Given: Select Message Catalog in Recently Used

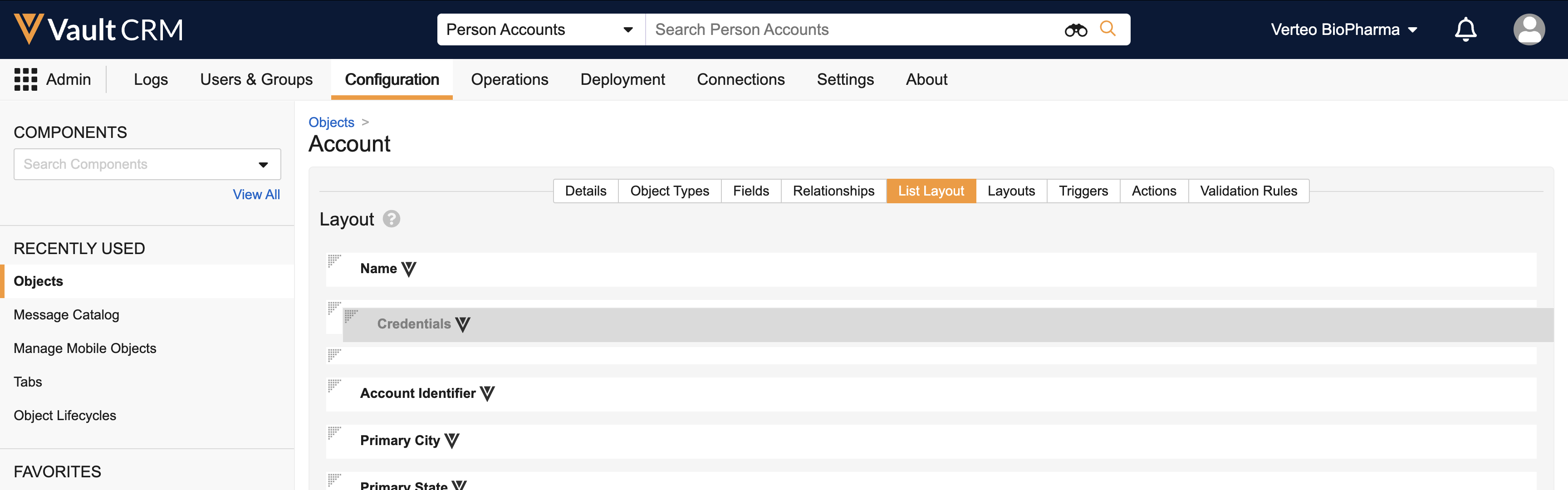Looking at the screenshot, I should pos(66,315).
